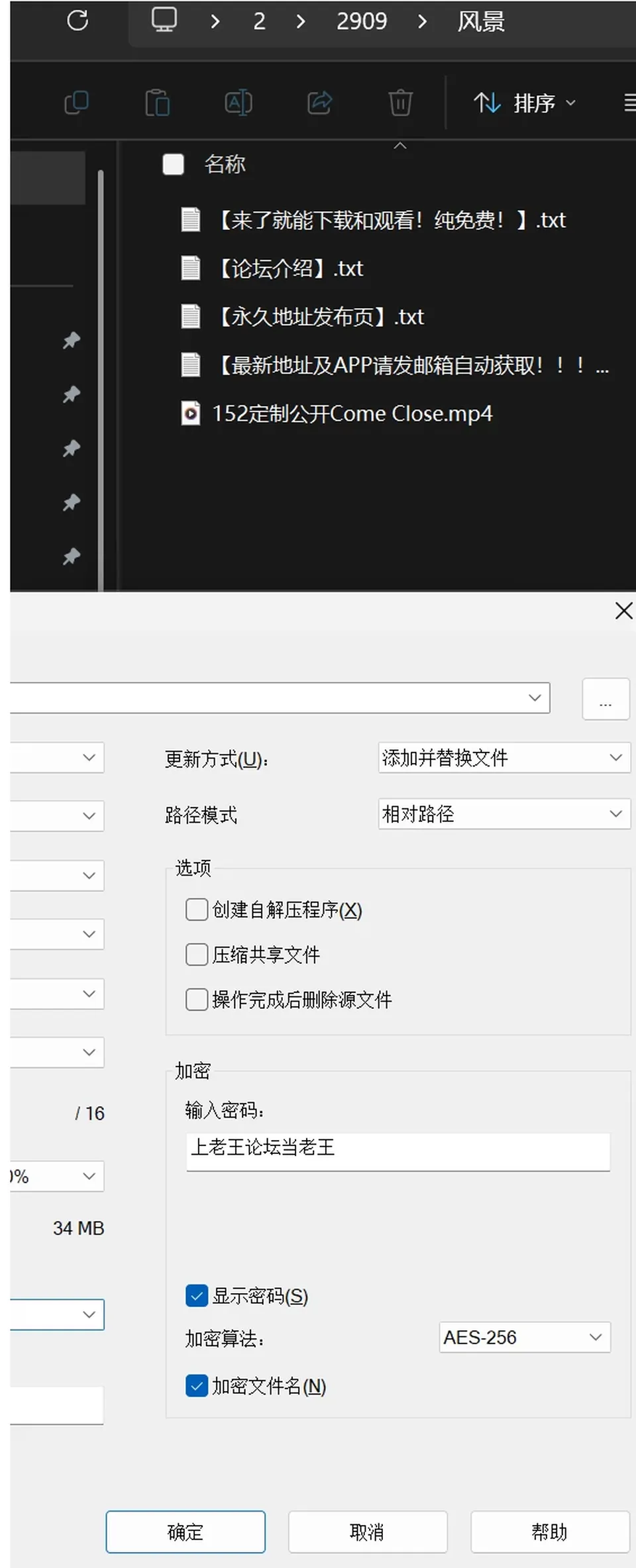Select the file 【论坛介绍】.txt
Screen dimensions: 636x1568
click(272, 268)
